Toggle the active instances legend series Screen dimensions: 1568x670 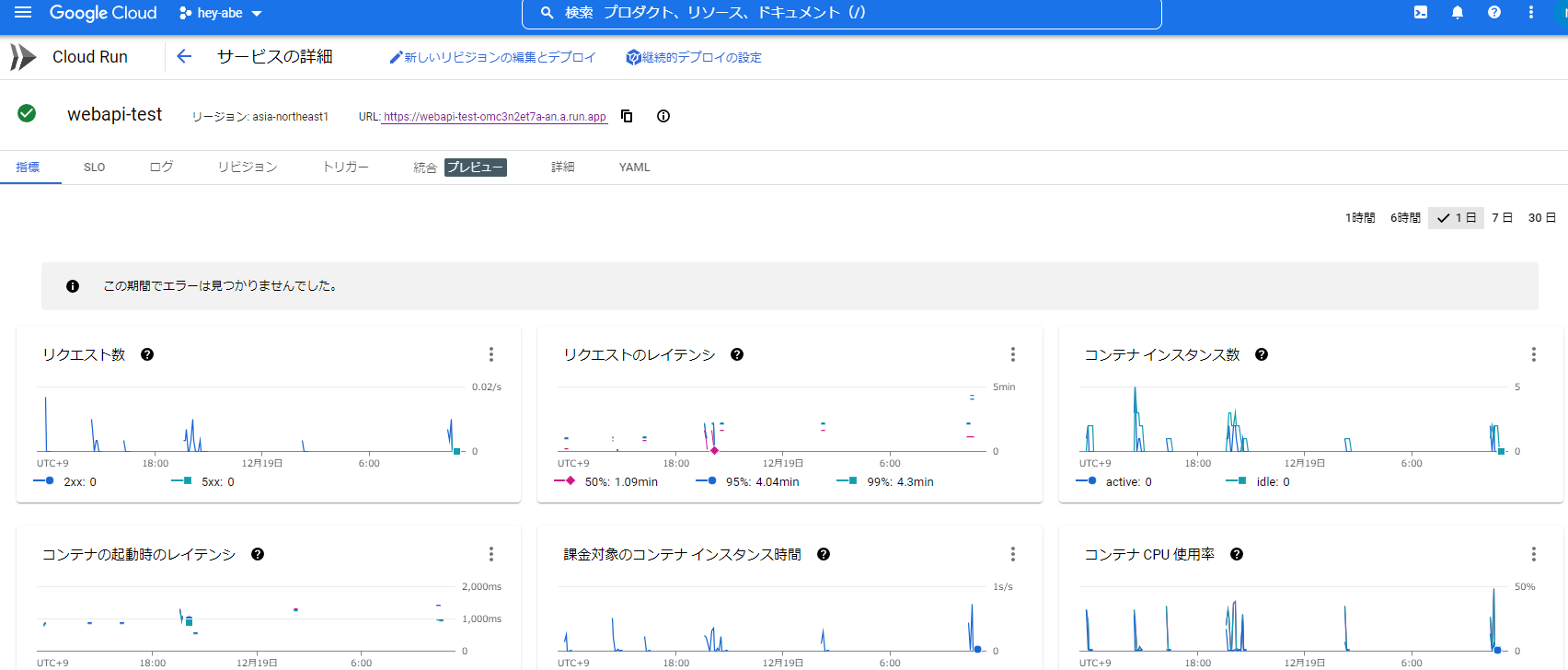(x=1114, y=481)
